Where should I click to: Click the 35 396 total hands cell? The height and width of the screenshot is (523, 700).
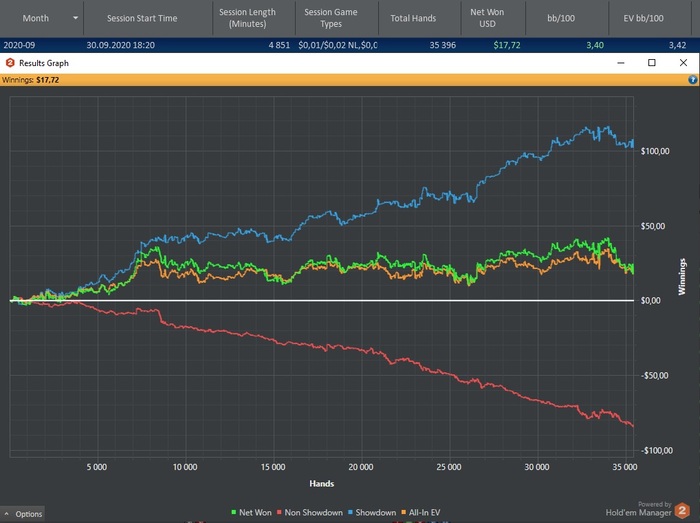pos(442,45)
